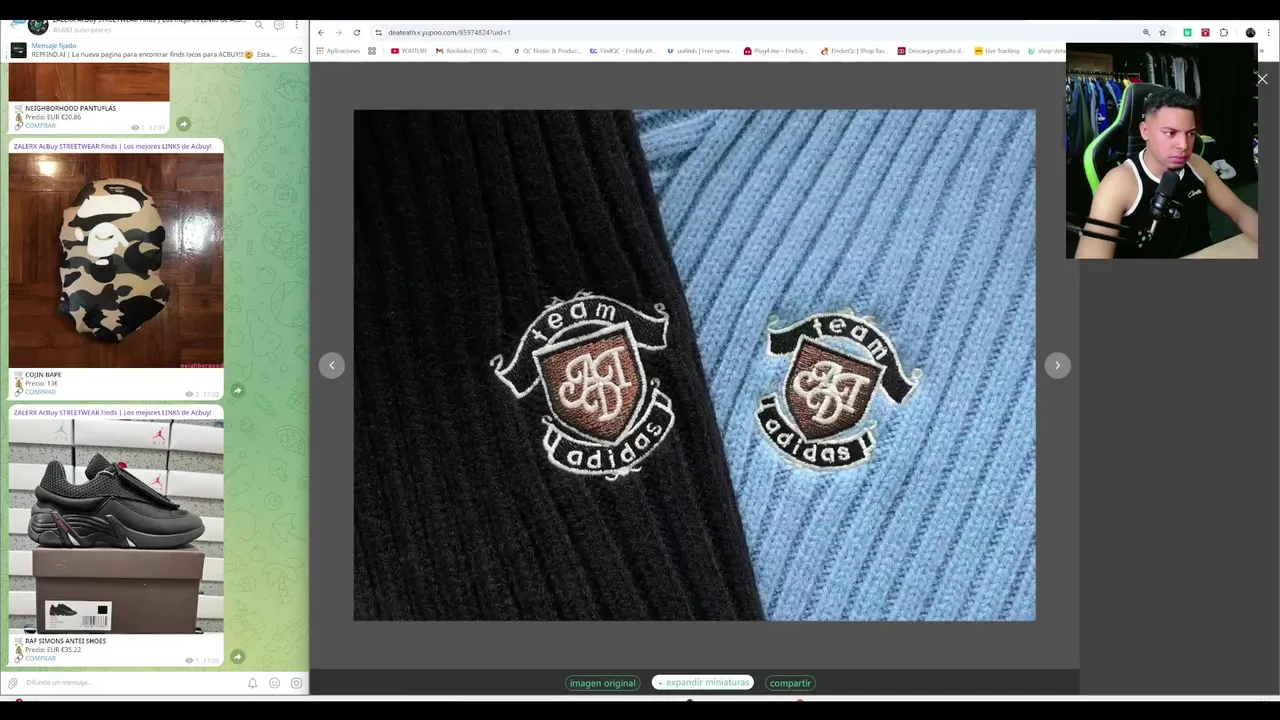
Task: Close the Yupoo image viewer
Action: point(1262,79)
